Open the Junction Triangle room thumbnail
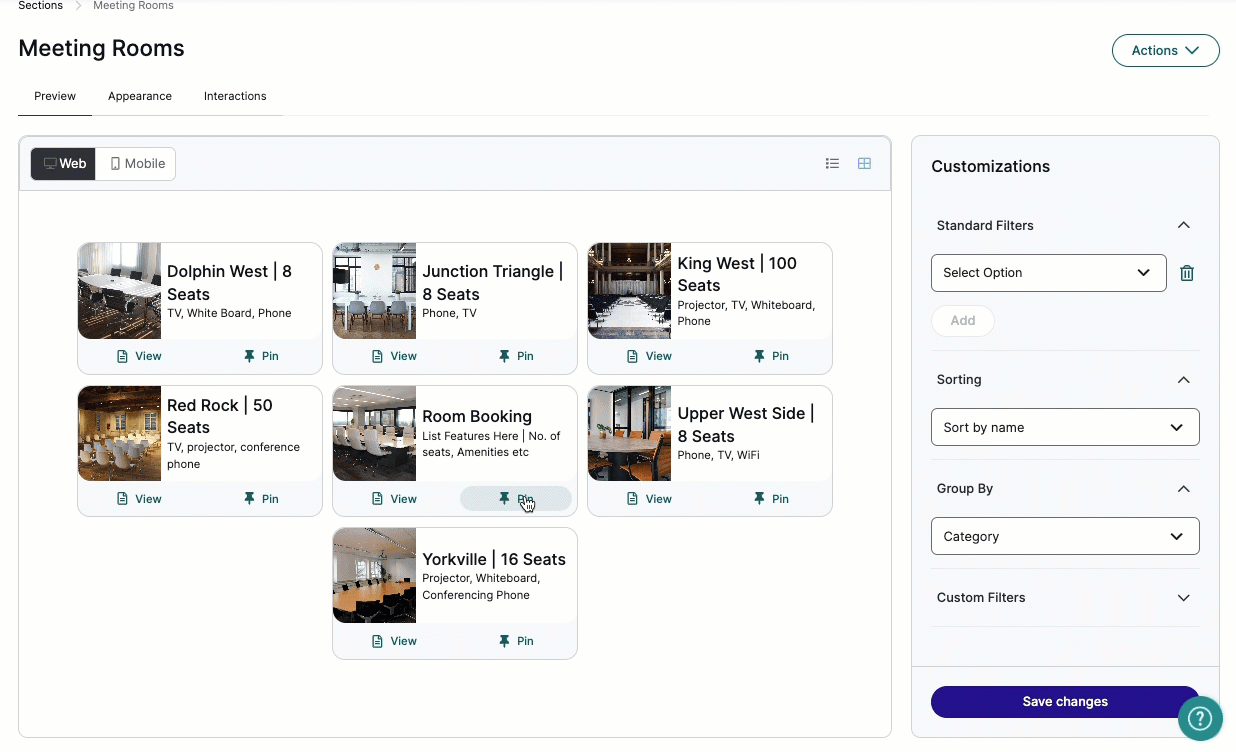 pyautogui.click(x=374, y=291)
